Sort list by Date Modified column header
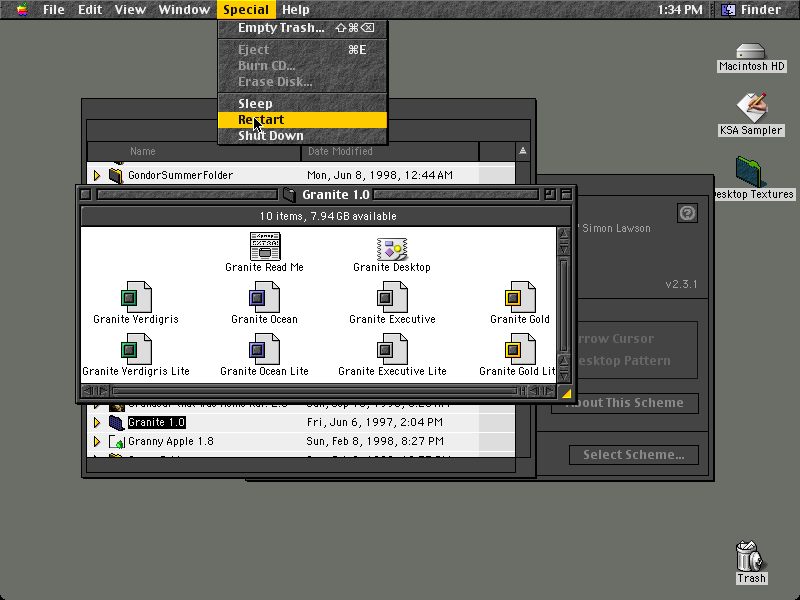 390,152
